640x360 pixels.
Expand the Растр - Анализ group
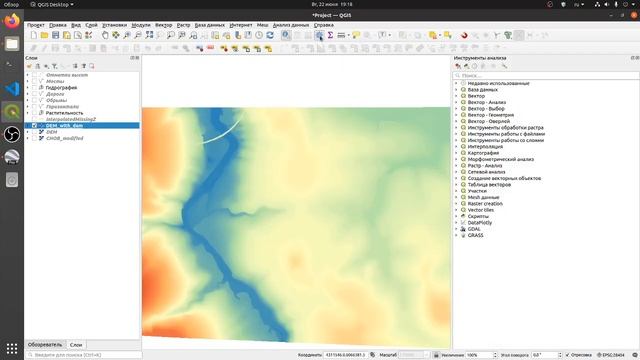click(456, 166)
